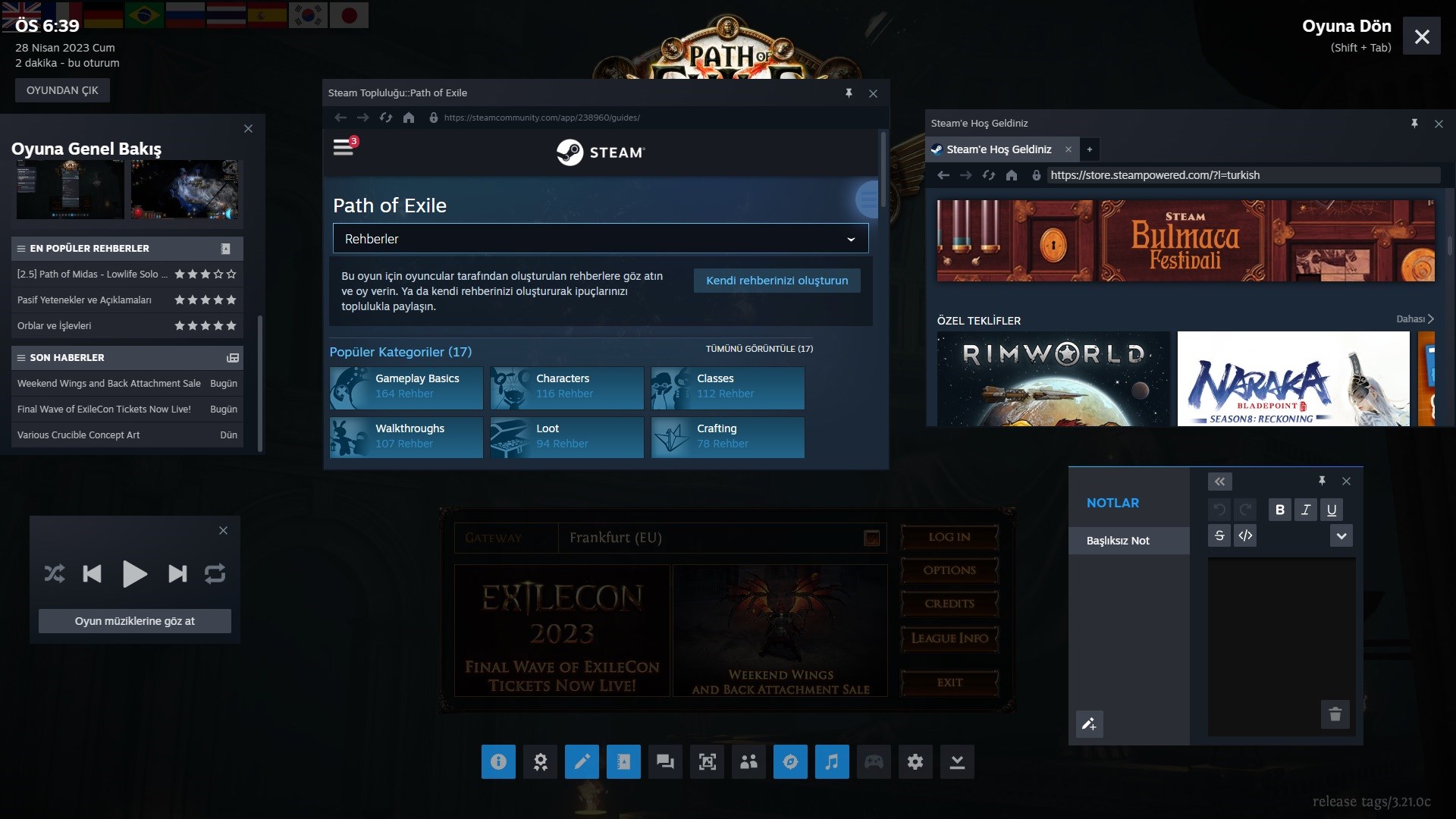Toggle the guides book icon in bottom toolbar
Image resolution: width=1456 pixels, height=819 pixels.
point(623,761)
